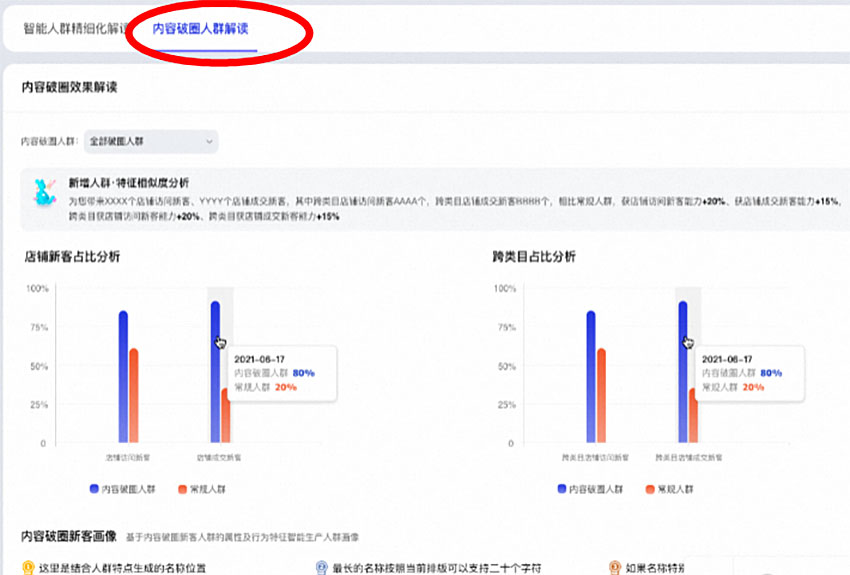This screenshot has width=850, height=575.
Task: Click the 2021-06-17 date in 店铺新客 tooltip
Action: click(x=259, y=359)
